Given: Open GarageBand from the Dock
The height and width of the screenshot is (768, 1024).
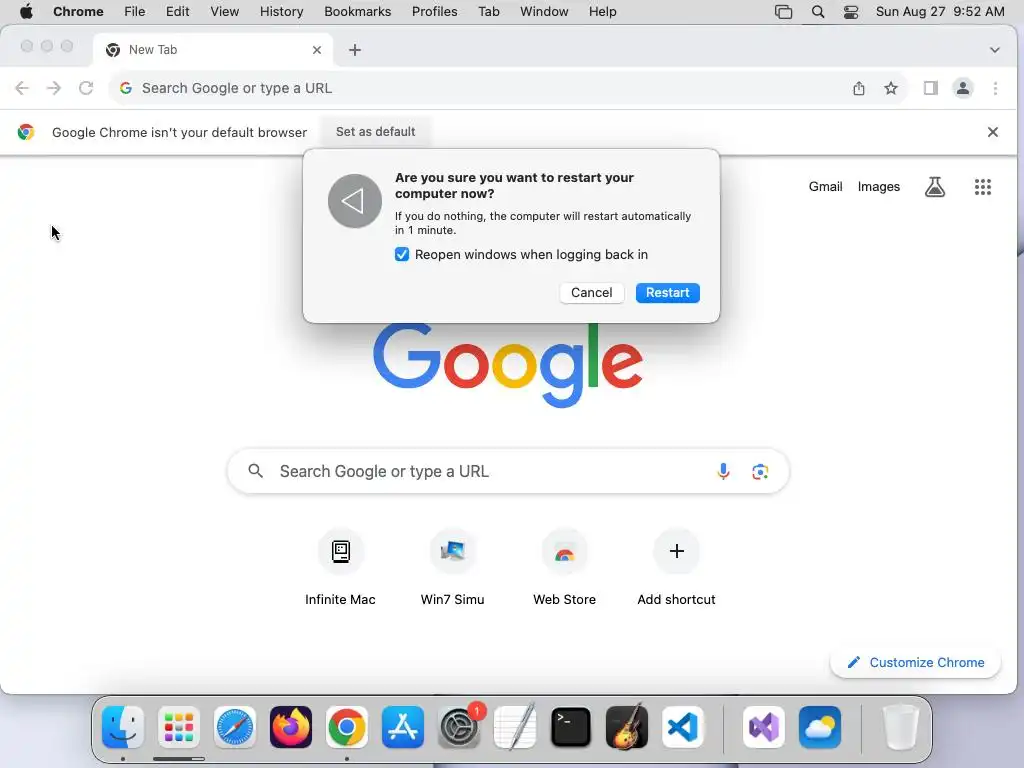Looking at the screenshot, I should point(627,727).
